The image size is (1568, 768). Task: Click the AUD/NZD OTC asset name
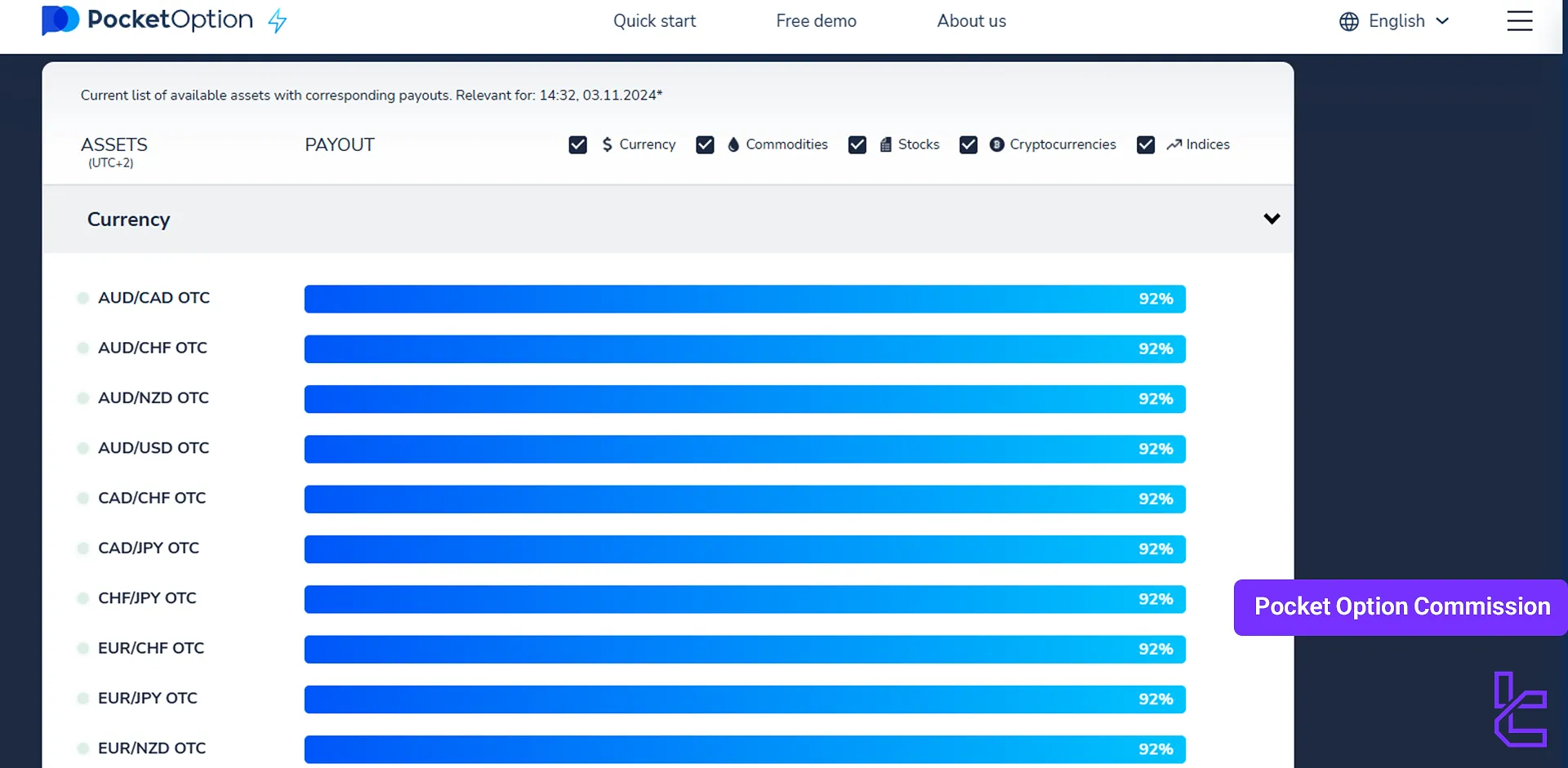[154, 397]
